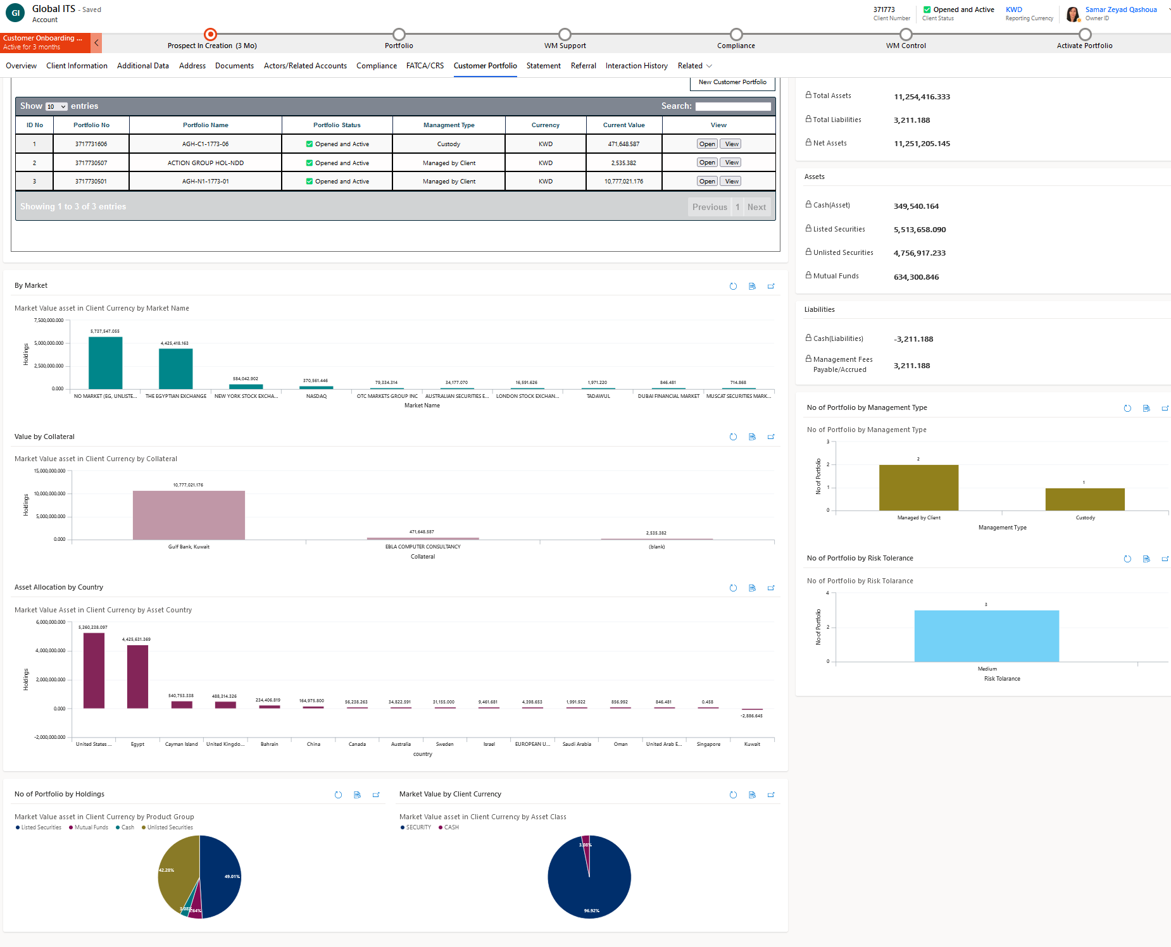Open portfolio AGH-N1-1773-01

[706, 182]
